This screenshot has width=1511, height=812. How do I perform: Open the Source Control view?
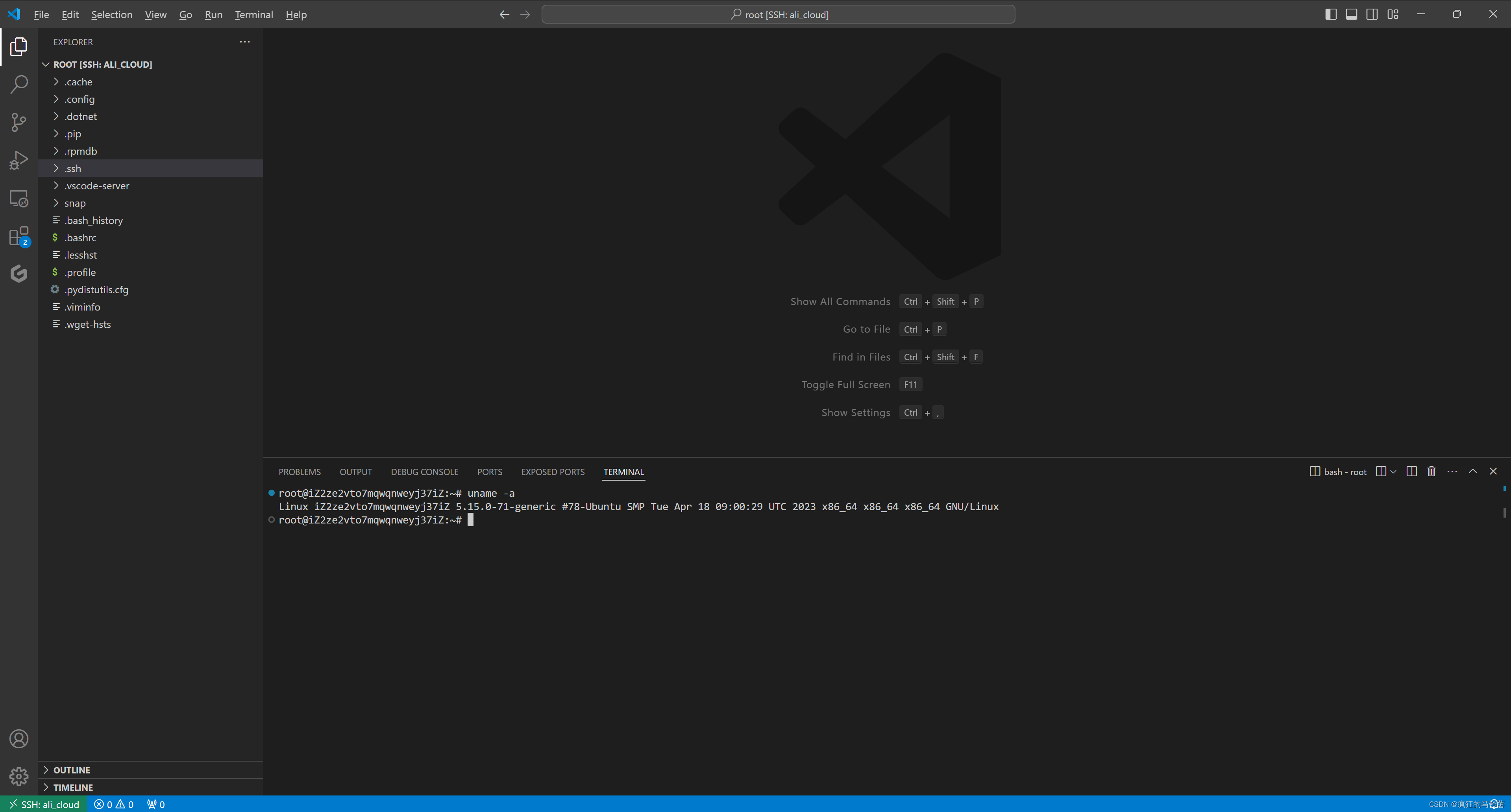(x=19, y=122)
